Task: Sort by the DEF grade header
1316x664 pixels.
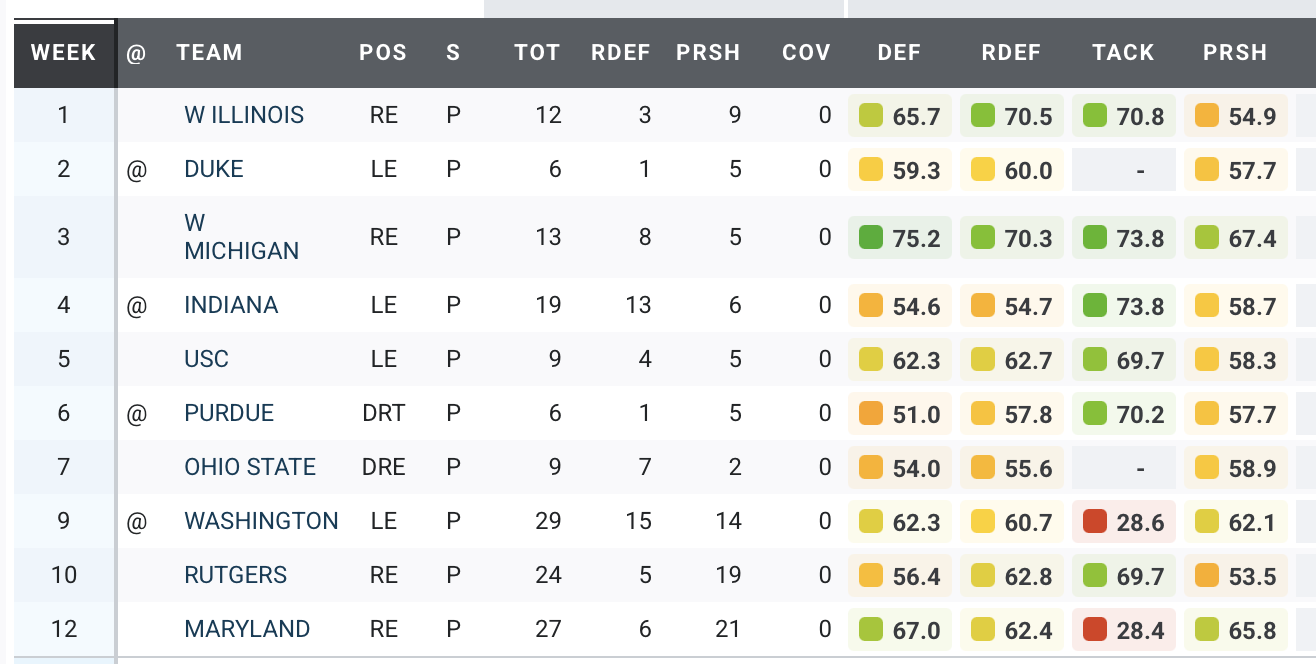Action: 899,53
